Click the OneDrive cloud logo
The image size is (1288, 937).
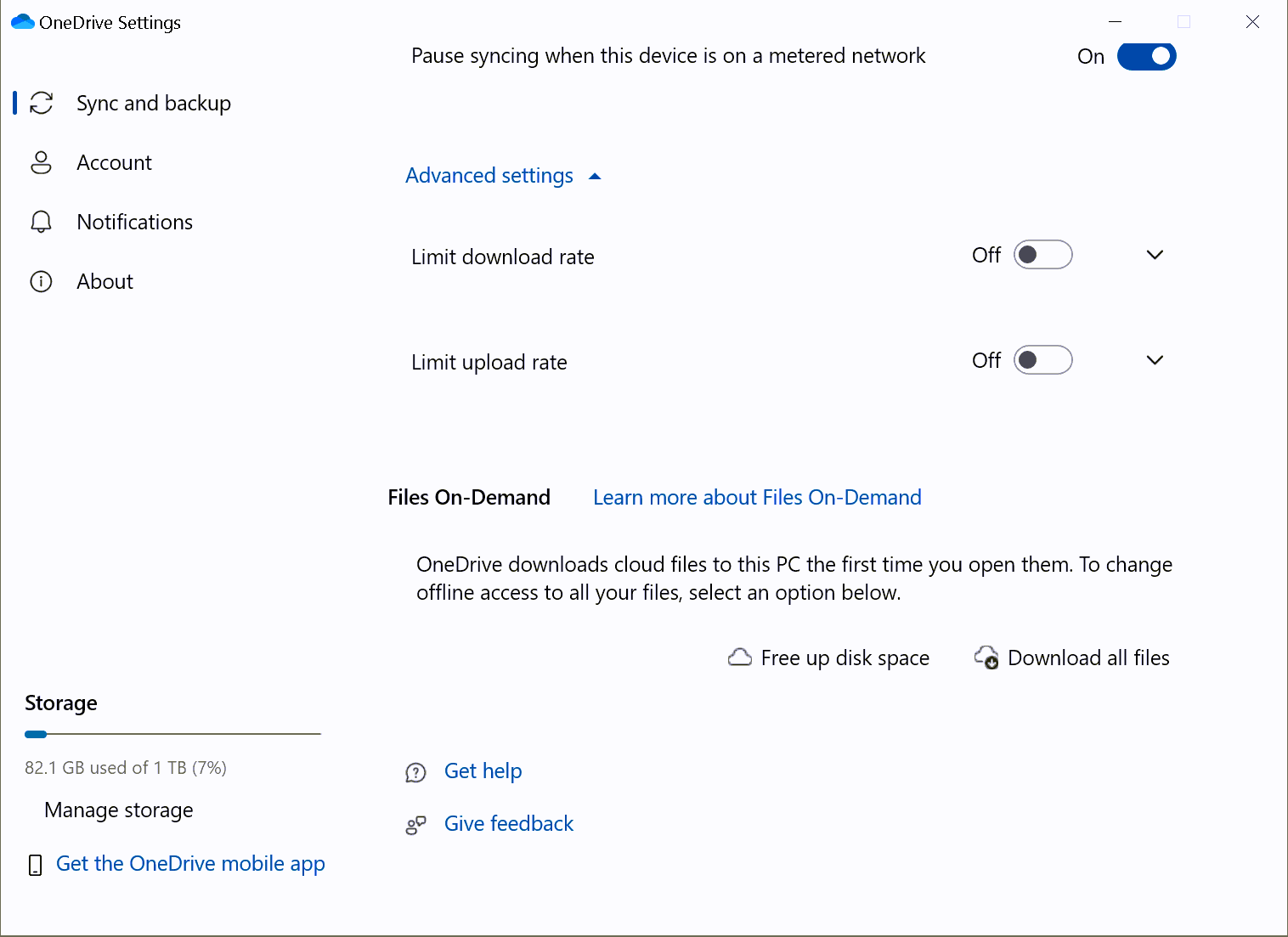[x=21, y=21]
